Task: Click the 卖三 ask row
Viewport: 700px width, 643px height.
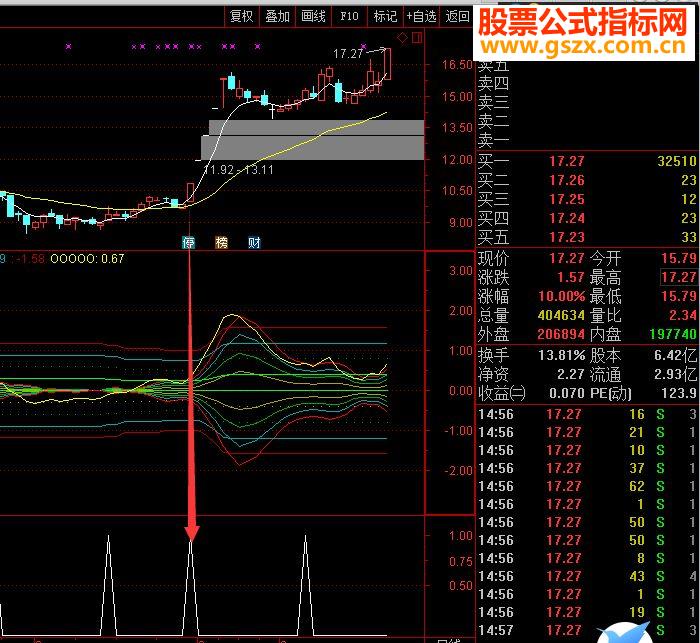Action: (587, 102)
